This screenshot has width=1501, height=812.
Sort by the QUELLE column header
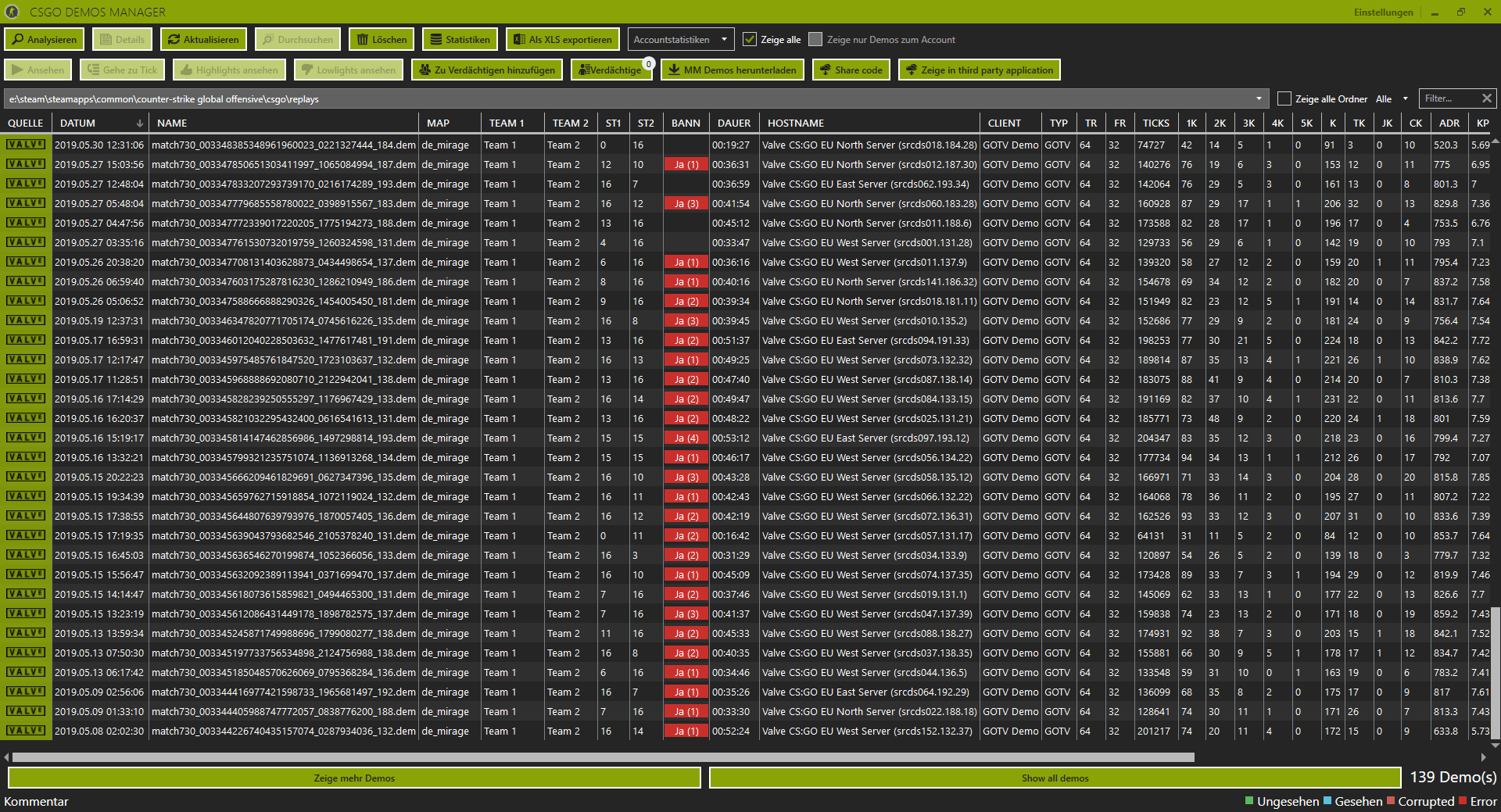[26, 123]
